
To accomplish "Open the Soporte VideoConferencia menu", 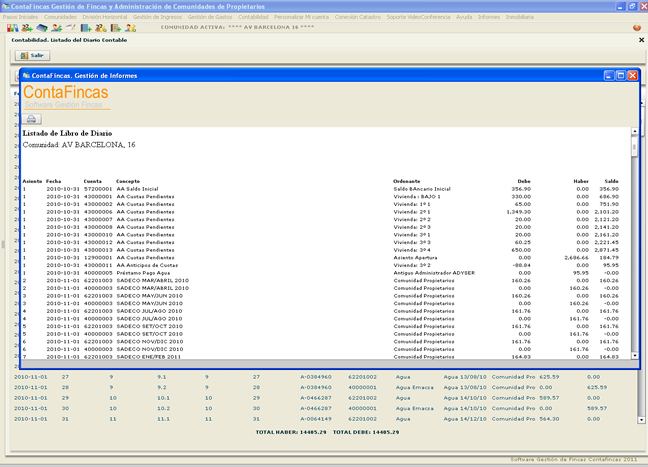I will click(x=418, y=17).
